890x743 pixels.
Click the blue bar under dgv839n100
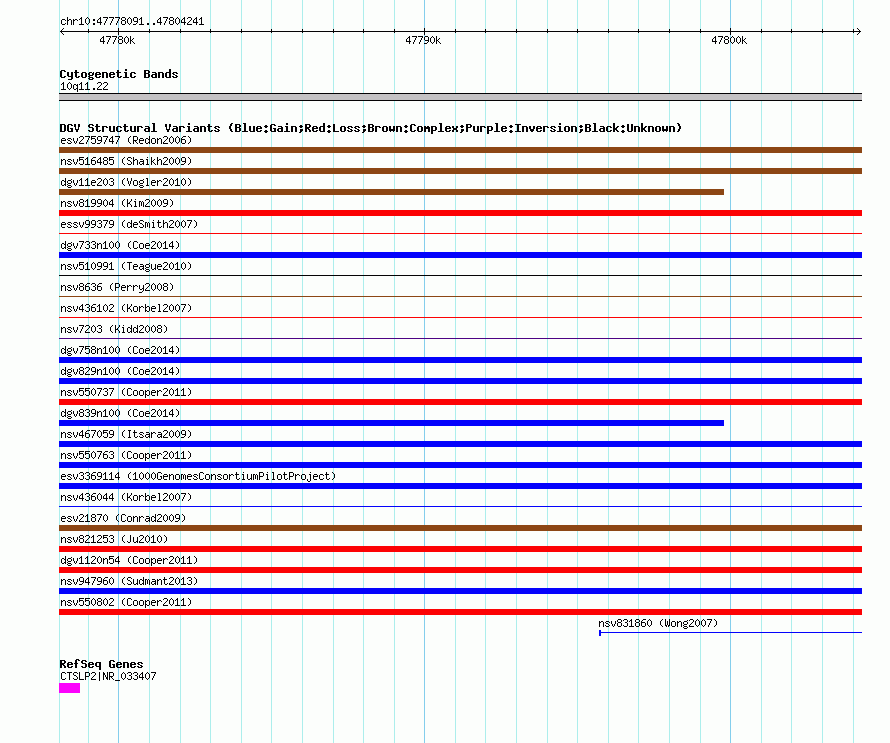point(391,423)
